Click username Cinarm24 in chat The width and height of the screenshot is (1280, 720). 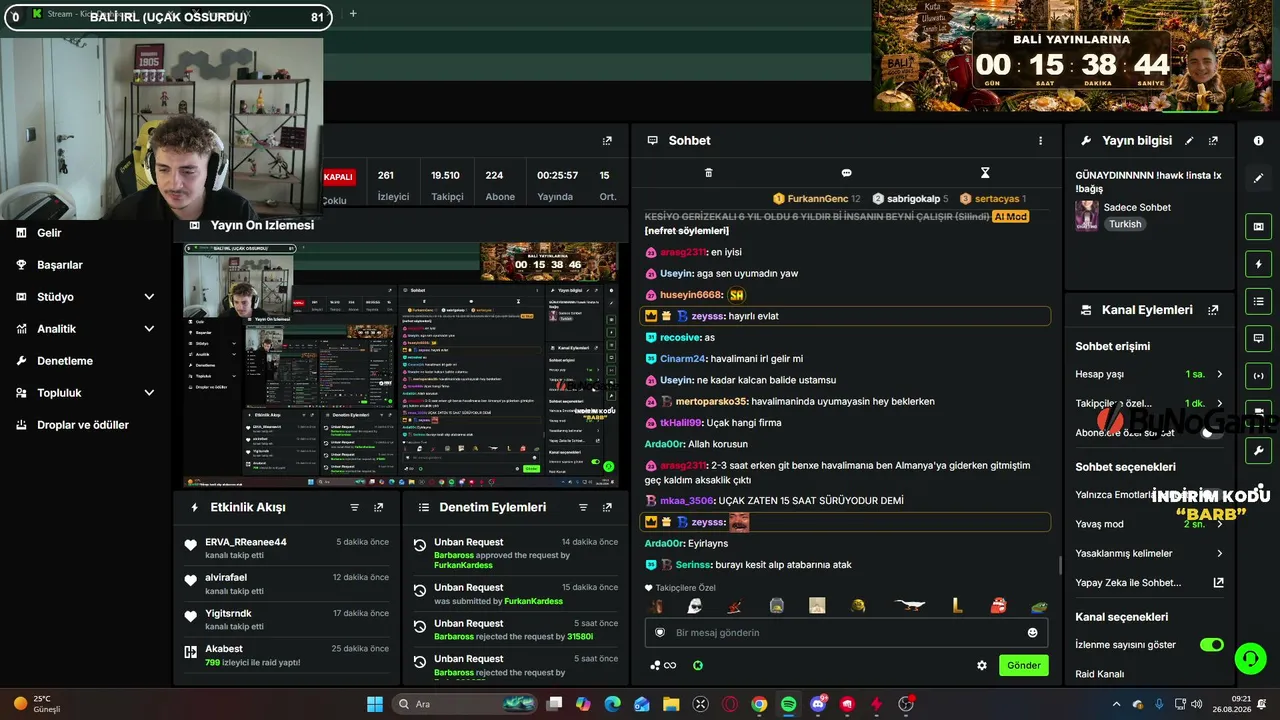click(683, 359)
